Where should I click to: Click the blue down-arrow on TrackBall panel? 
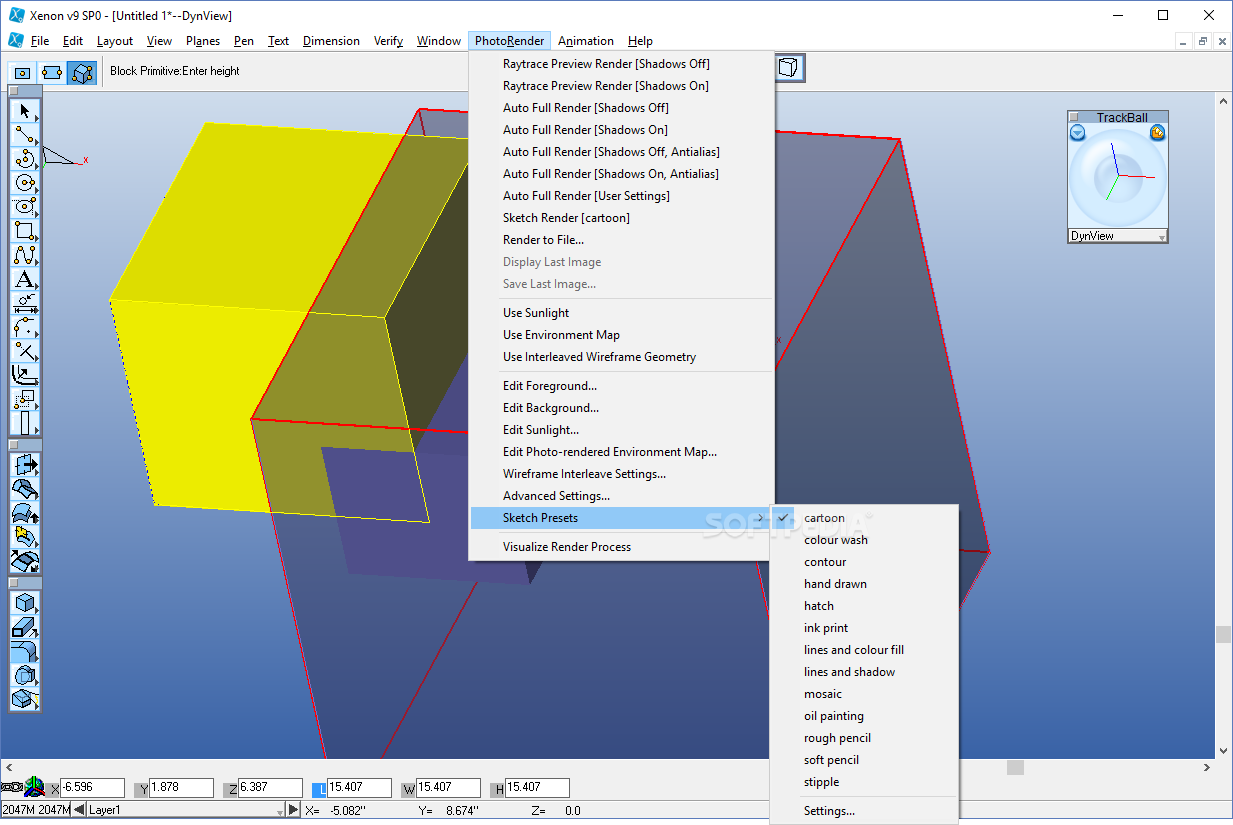click(x=1077, y=132)
